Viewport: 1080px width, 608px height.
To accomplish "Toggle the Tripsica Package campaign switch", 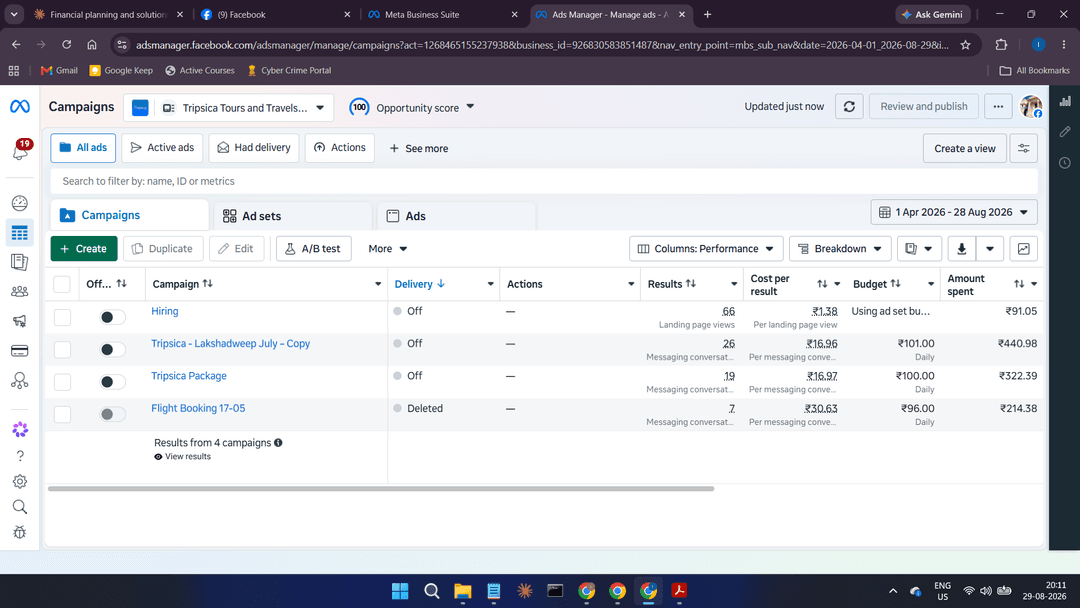I will (x=113, y=382).
